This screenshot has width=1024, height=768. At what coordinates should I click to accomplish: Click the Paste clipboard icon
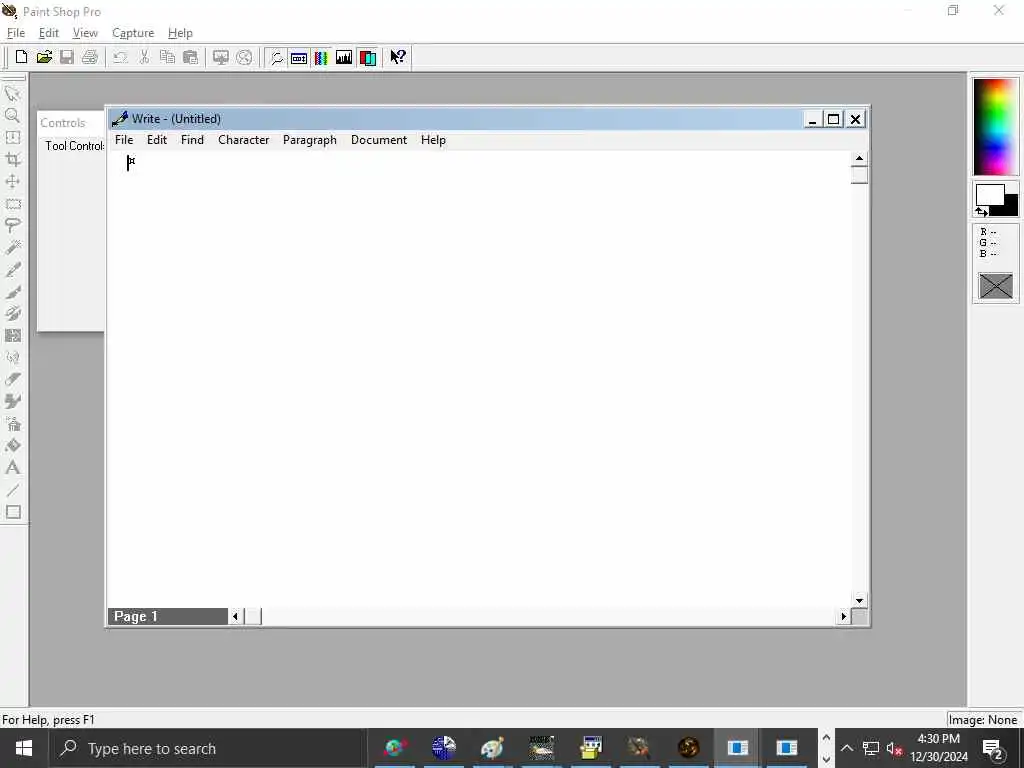pyautogui.click(x=190, y=57)
